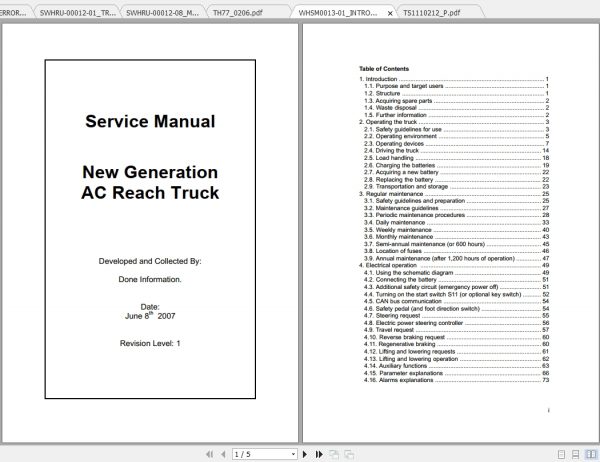The height and width of the screenshot is (462, 600).
Task: Click '4.9. Travel request' entry
Action: pyautogui.click(x=457, y=330)
